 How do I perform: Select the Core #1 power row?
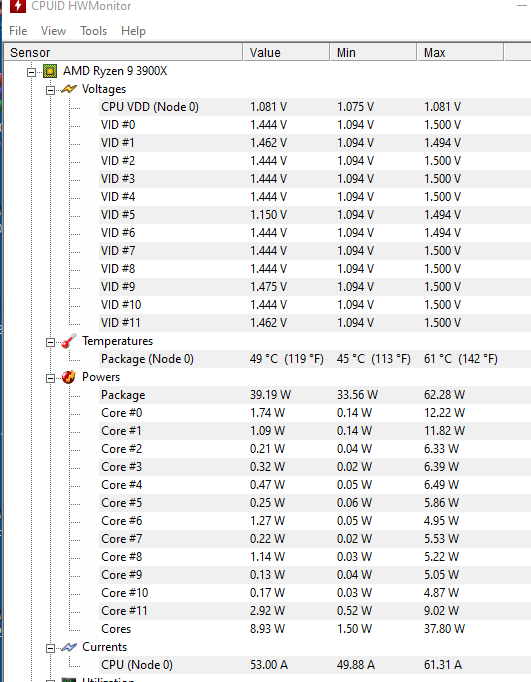315,431
